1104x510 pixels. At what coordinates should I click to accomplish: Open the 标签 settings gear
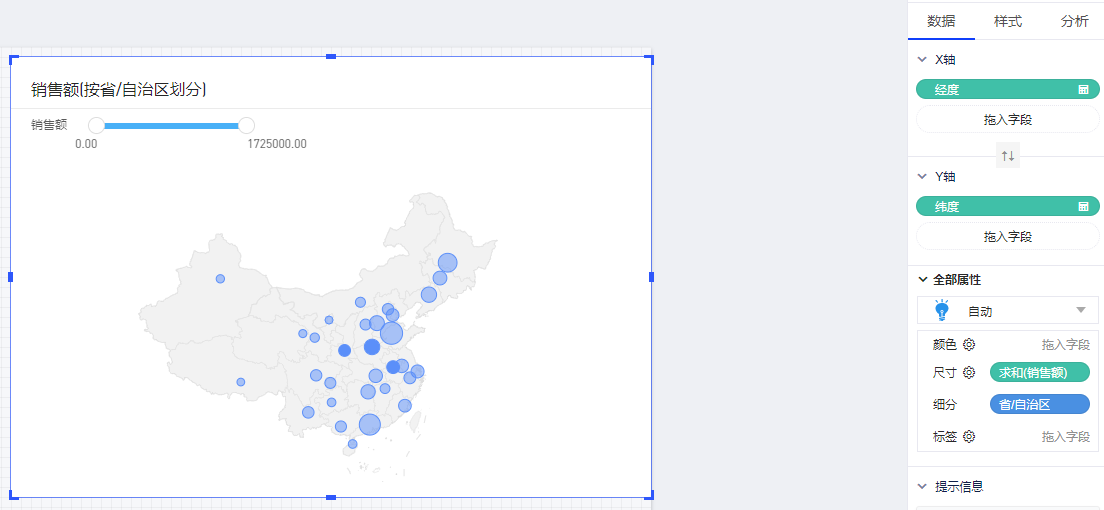(x=968, y=437)
